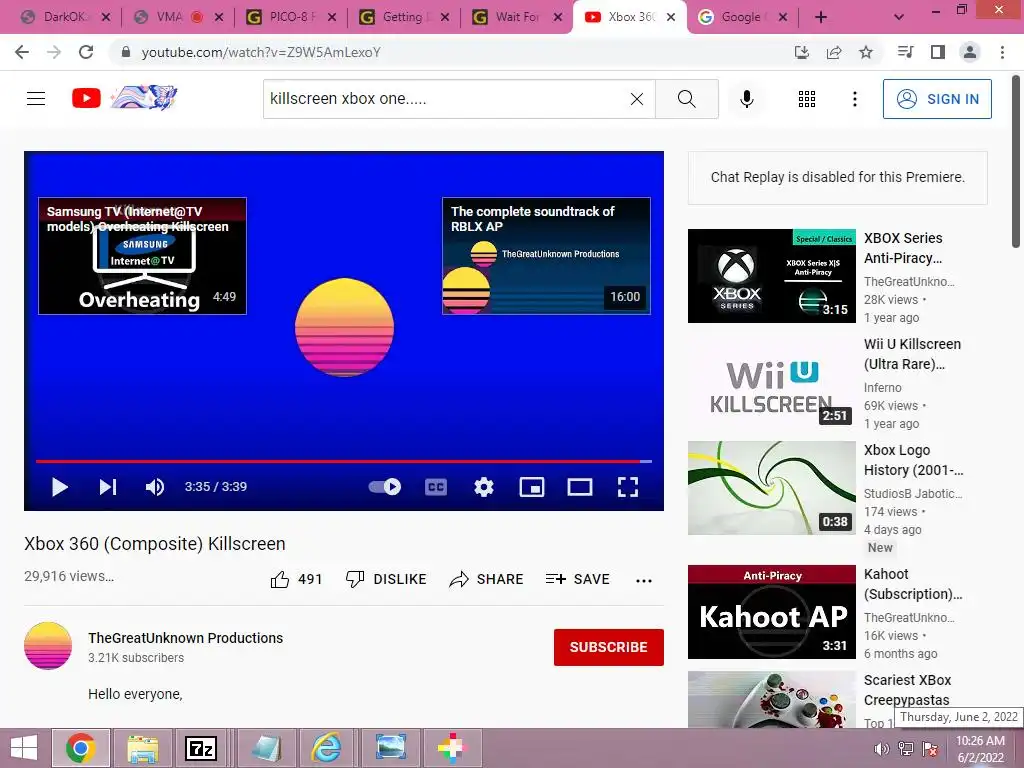1024x768 pixels.
Task: Open the YouTube guide hamburger menu
Action: point(36,99)
